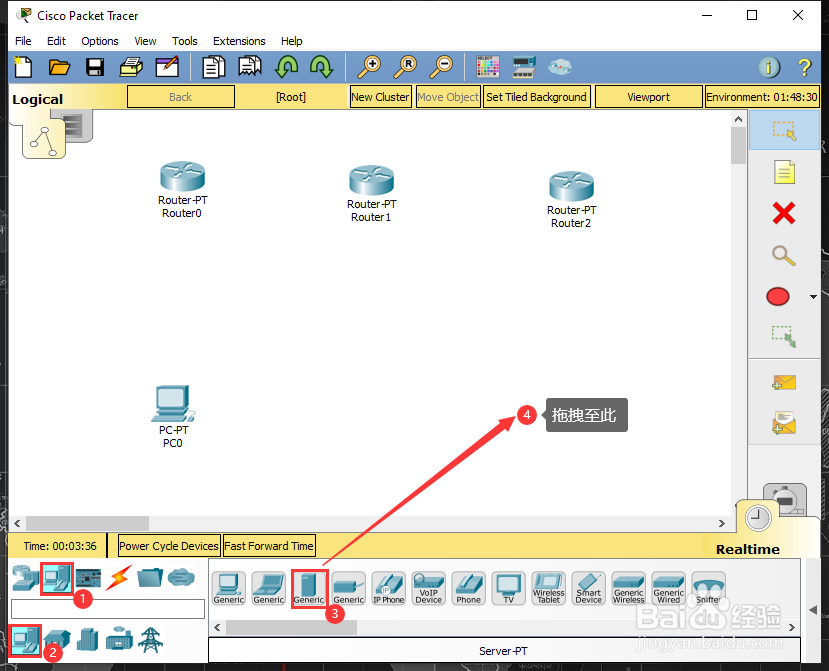829x671 pixels.
Task: Click the New file icon
Action: pyautogui.click(x=23, y=67)
